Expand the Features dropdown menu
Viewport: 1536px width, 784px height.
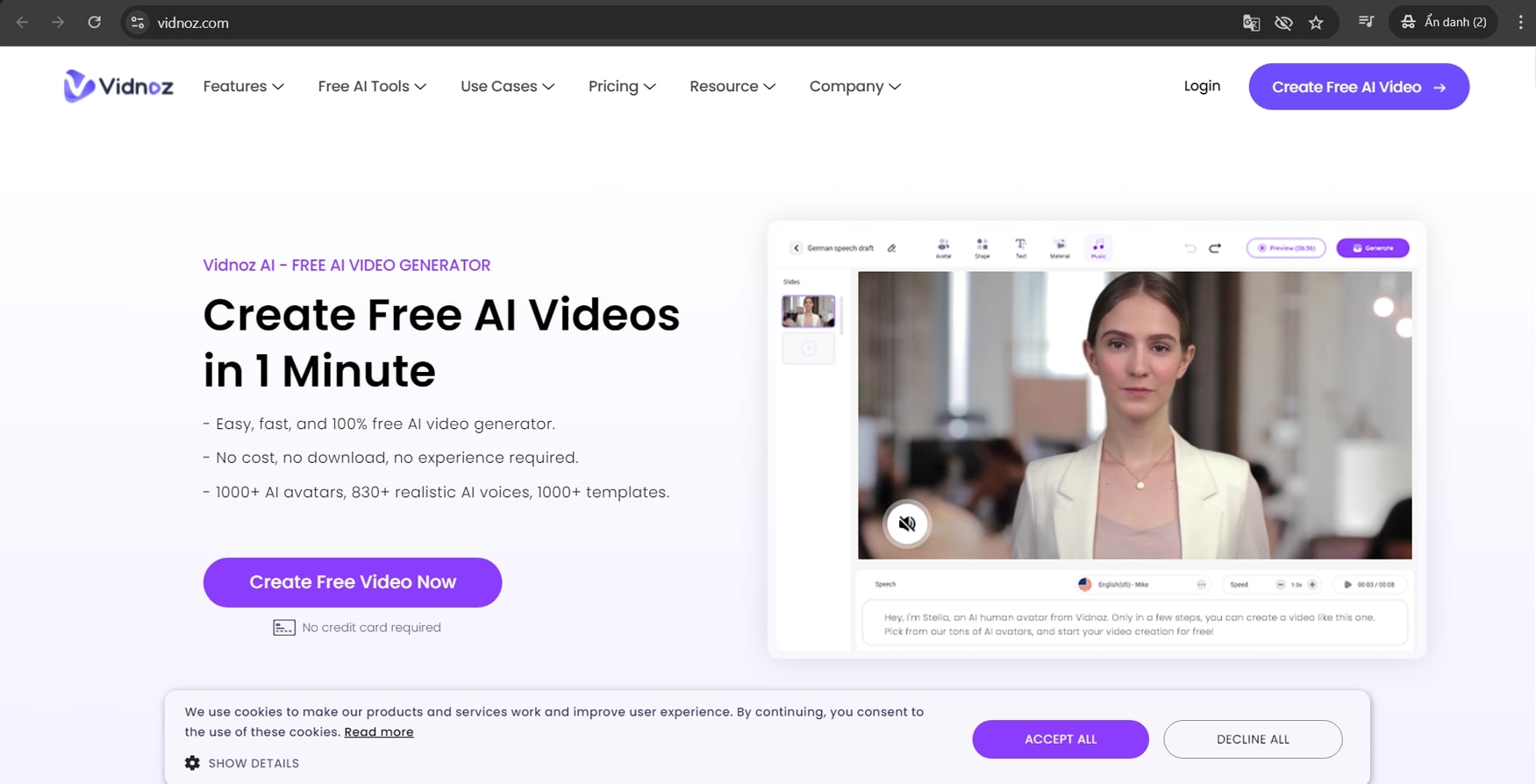tap(243, 86)
